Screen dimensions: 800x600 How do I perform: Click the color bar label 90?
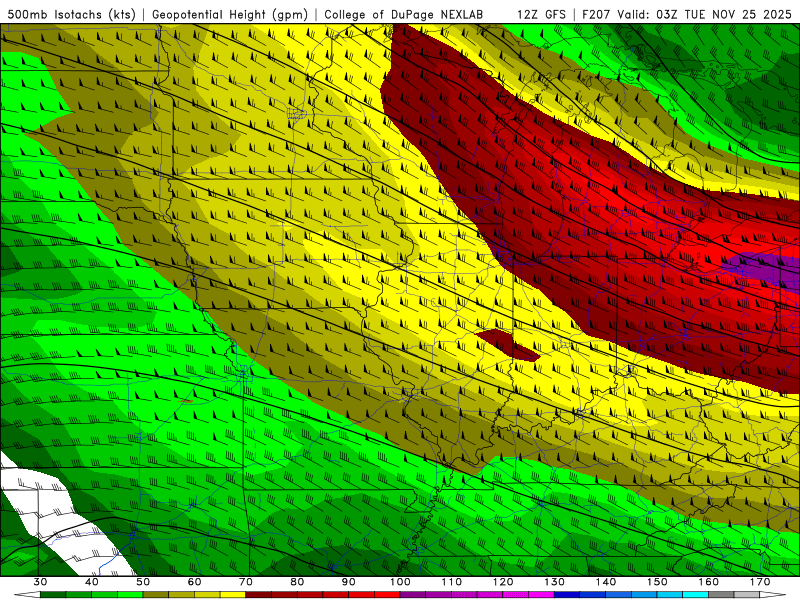click(348, 582)
